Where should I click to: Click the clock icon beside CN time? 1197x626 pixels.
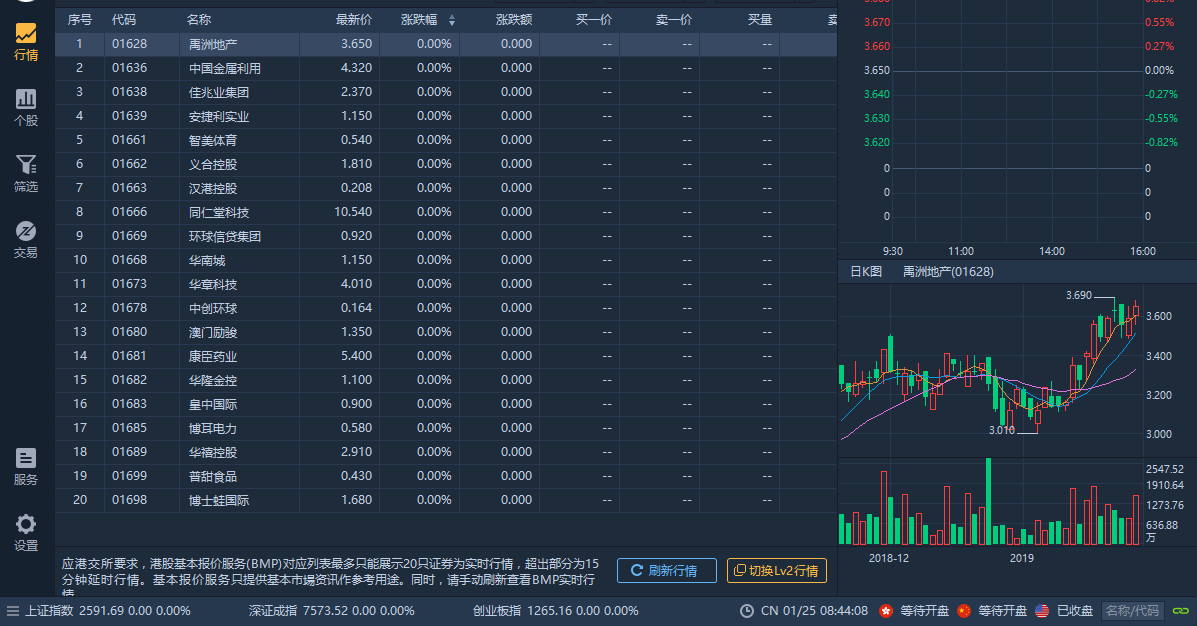747,611
